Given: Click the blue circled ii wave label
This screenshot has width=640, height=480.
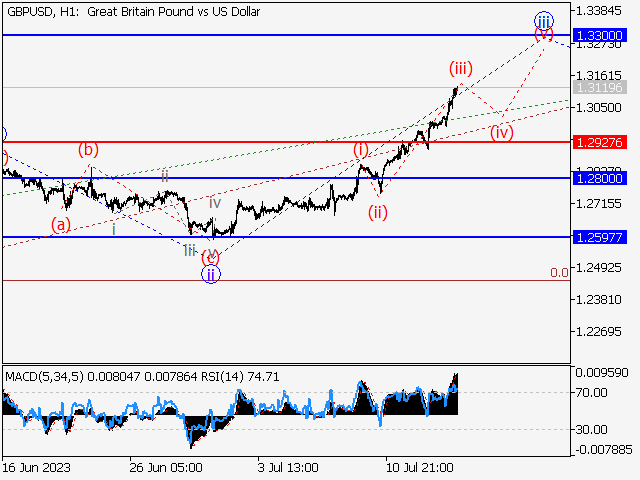Looking at the screenshot, I should [x=211, y=275].
